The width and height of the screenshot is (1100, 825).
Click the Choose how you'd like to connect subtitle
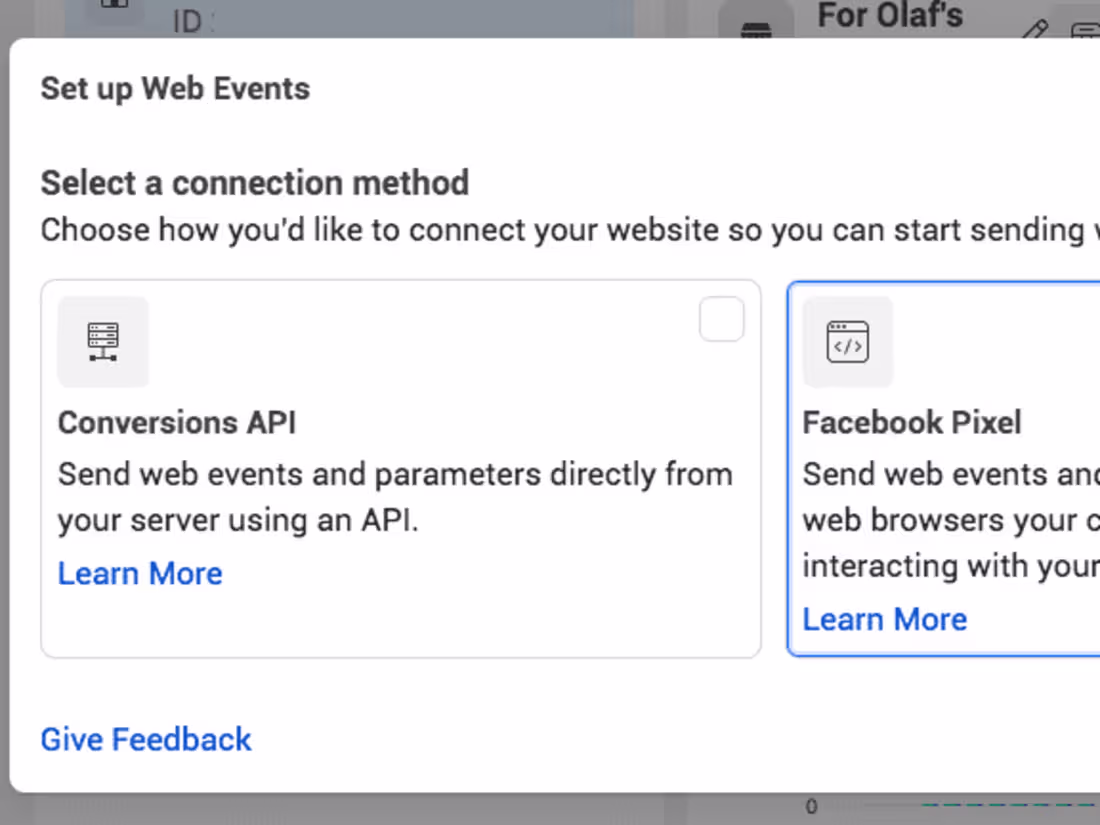[560, 230]
